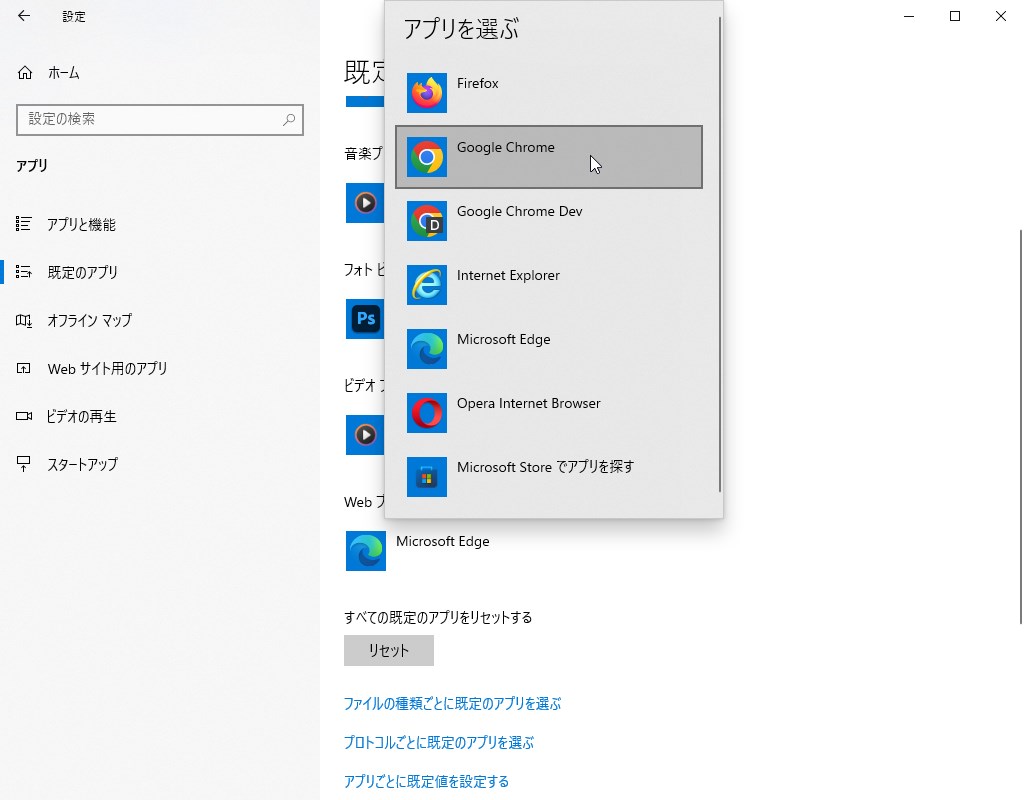The image size is (1024, 800).
Task: Pick the Google Chrome Dev icon
Action: 426,221
